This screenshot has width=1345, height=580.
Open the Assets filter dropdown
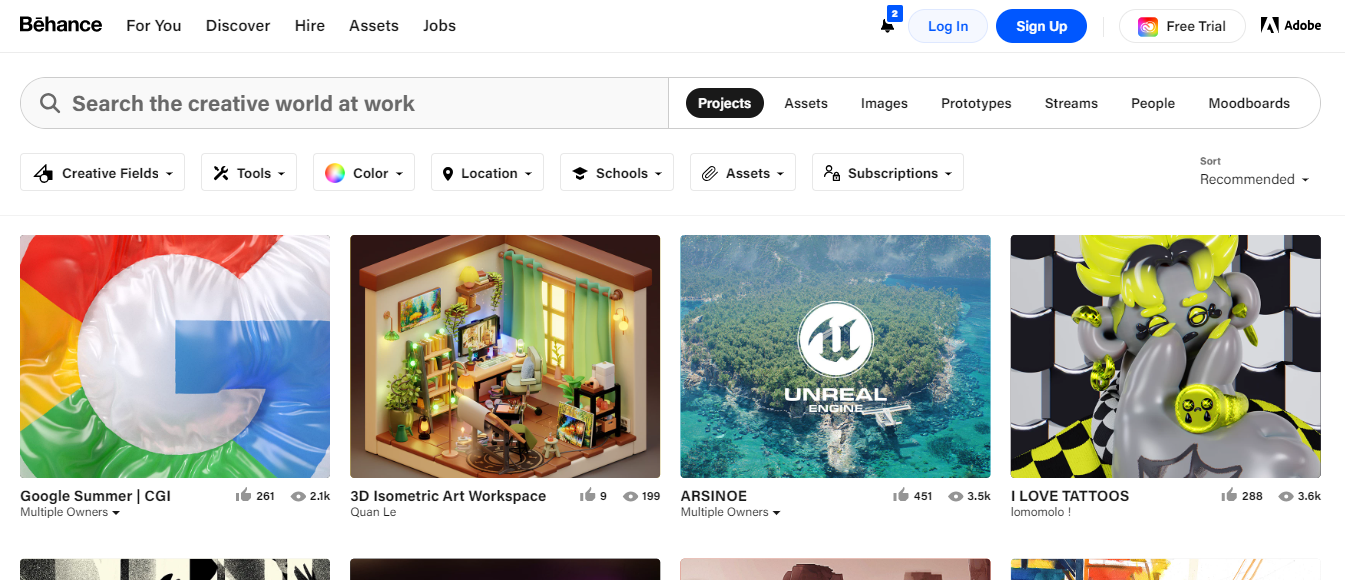pyautogui.click(x=743, y=173)
